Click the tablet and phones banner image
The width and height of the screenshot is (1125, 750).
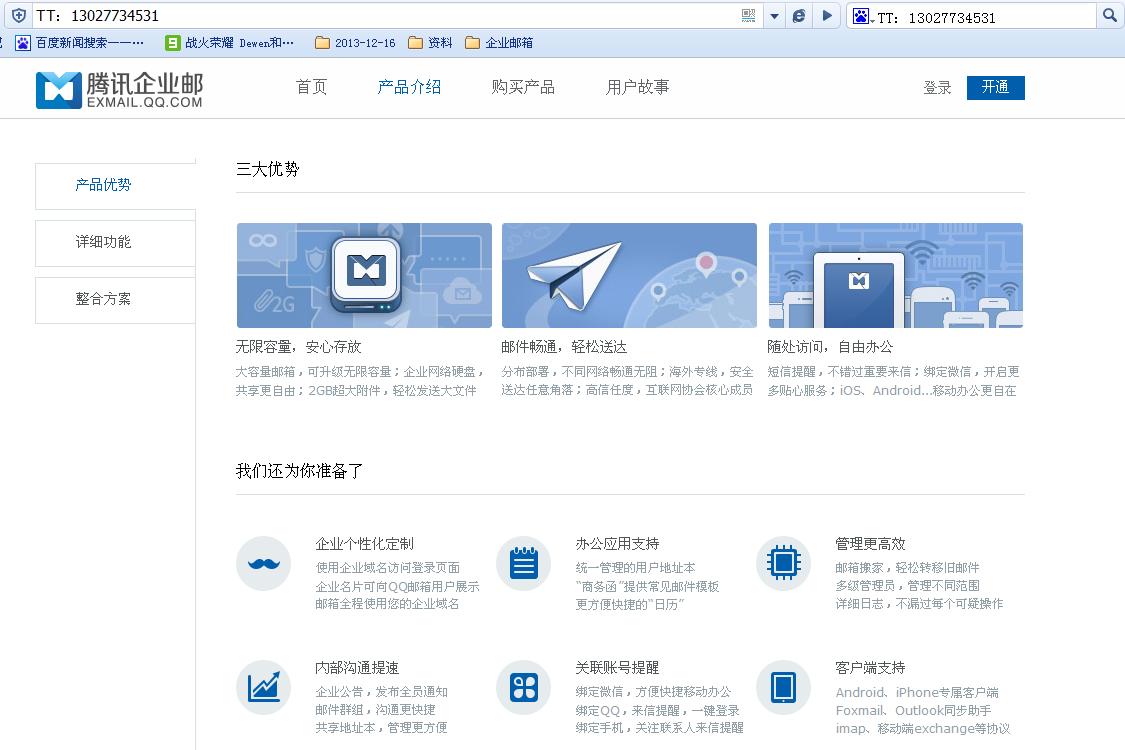click(x=895, y=276)
